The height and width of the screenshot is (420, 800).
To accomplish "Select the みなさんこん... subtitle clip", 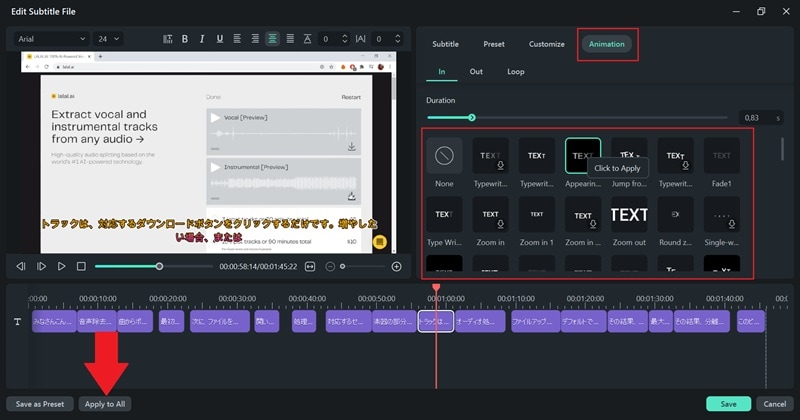I will point(54,322).
